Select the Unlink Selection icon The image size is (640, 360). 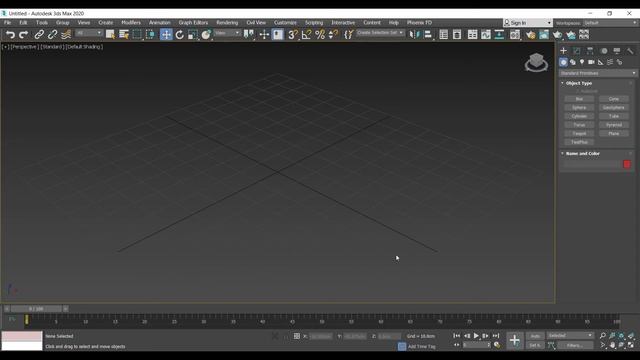(52, 35)
